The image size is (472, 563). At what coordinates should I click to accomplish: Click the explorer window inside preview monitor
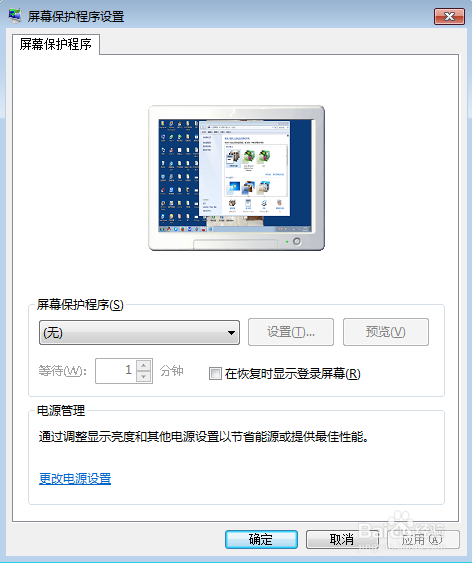click(x=244, y=168)
